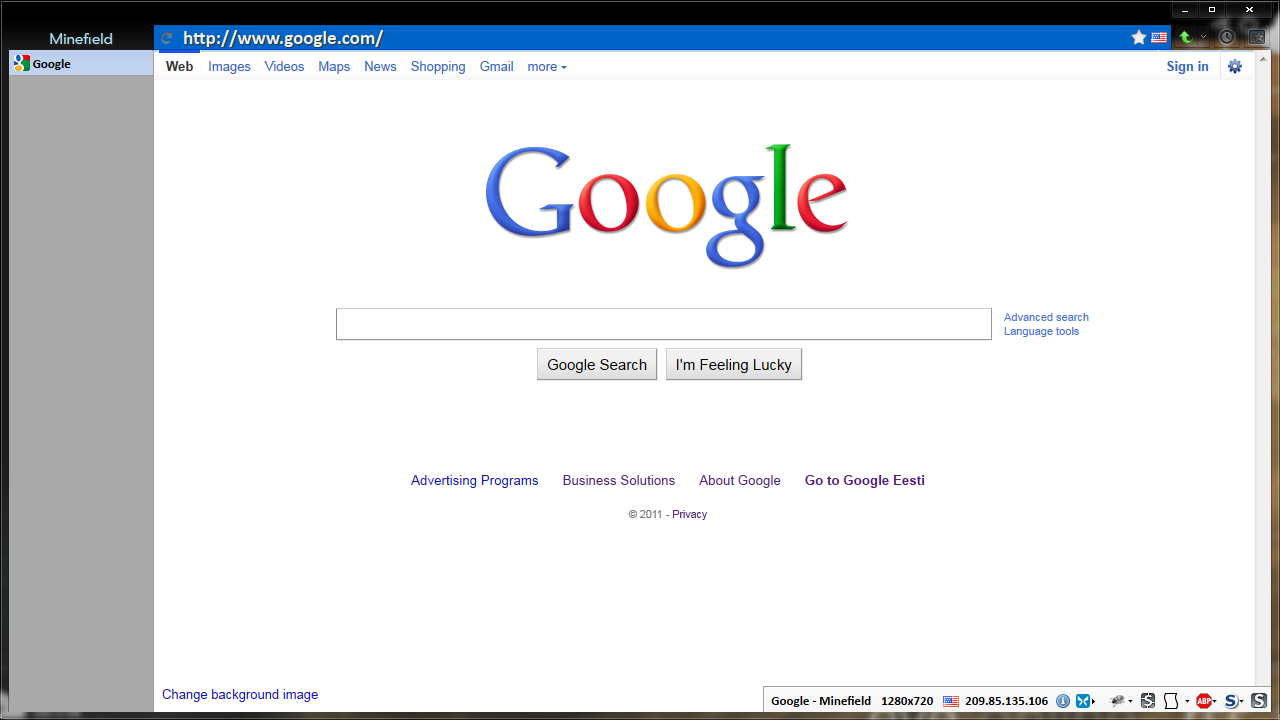1280x720 pixels.
Task: Open the Privacy link
Action: 689,514
